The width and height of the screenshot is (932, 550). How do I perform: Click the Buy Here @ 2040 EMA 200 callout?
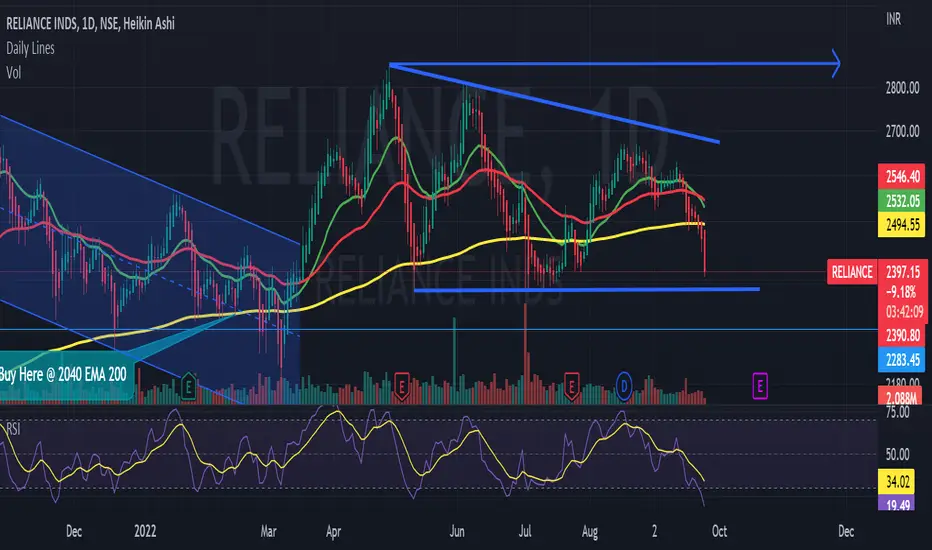point(65,375)
